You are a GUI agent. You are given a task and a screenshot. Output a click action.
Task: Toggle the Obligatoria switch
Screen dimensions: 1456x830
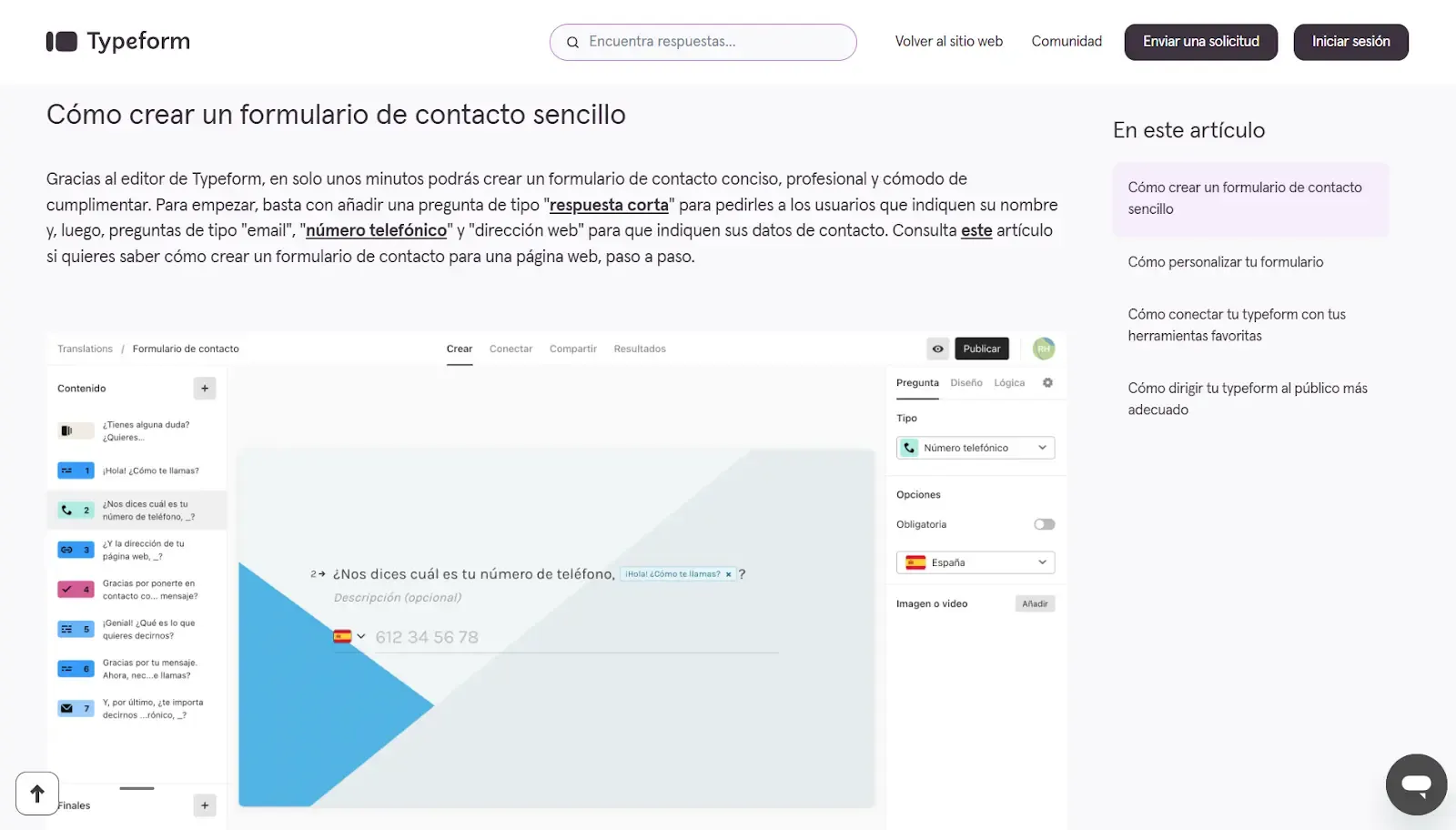[1044, 524]
